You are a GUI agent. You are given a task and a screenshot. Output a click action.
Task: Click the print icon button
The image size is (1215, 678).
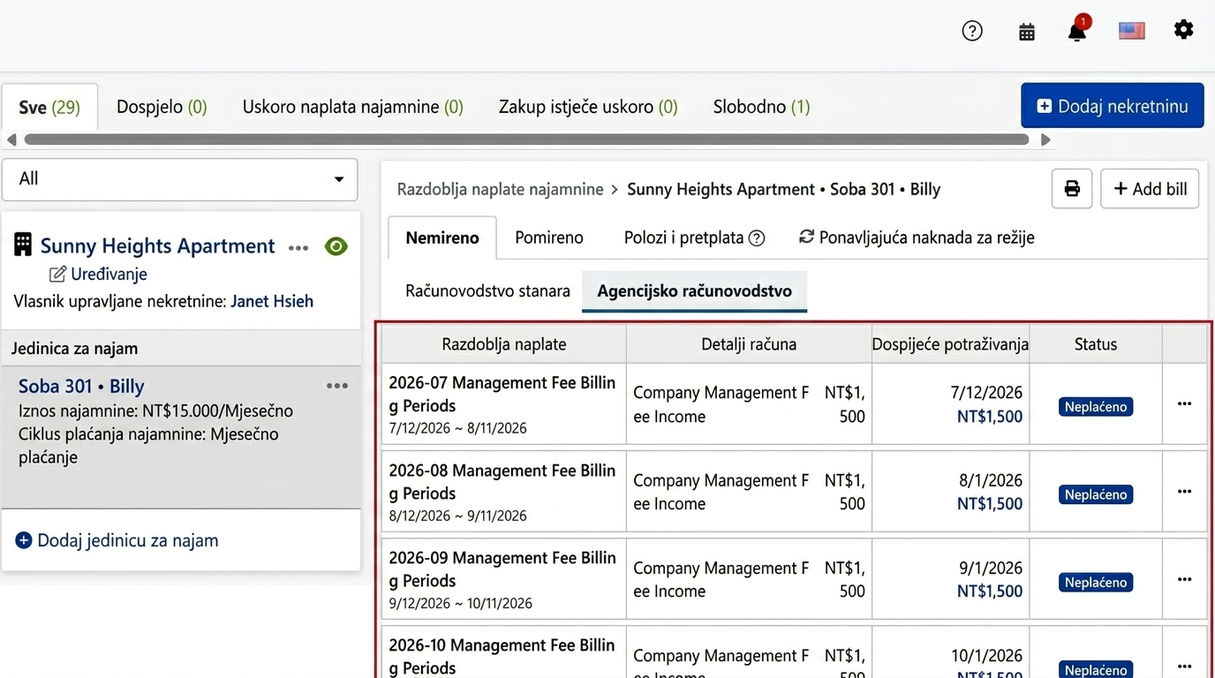pyautogui.click(x=1072, y=189)
